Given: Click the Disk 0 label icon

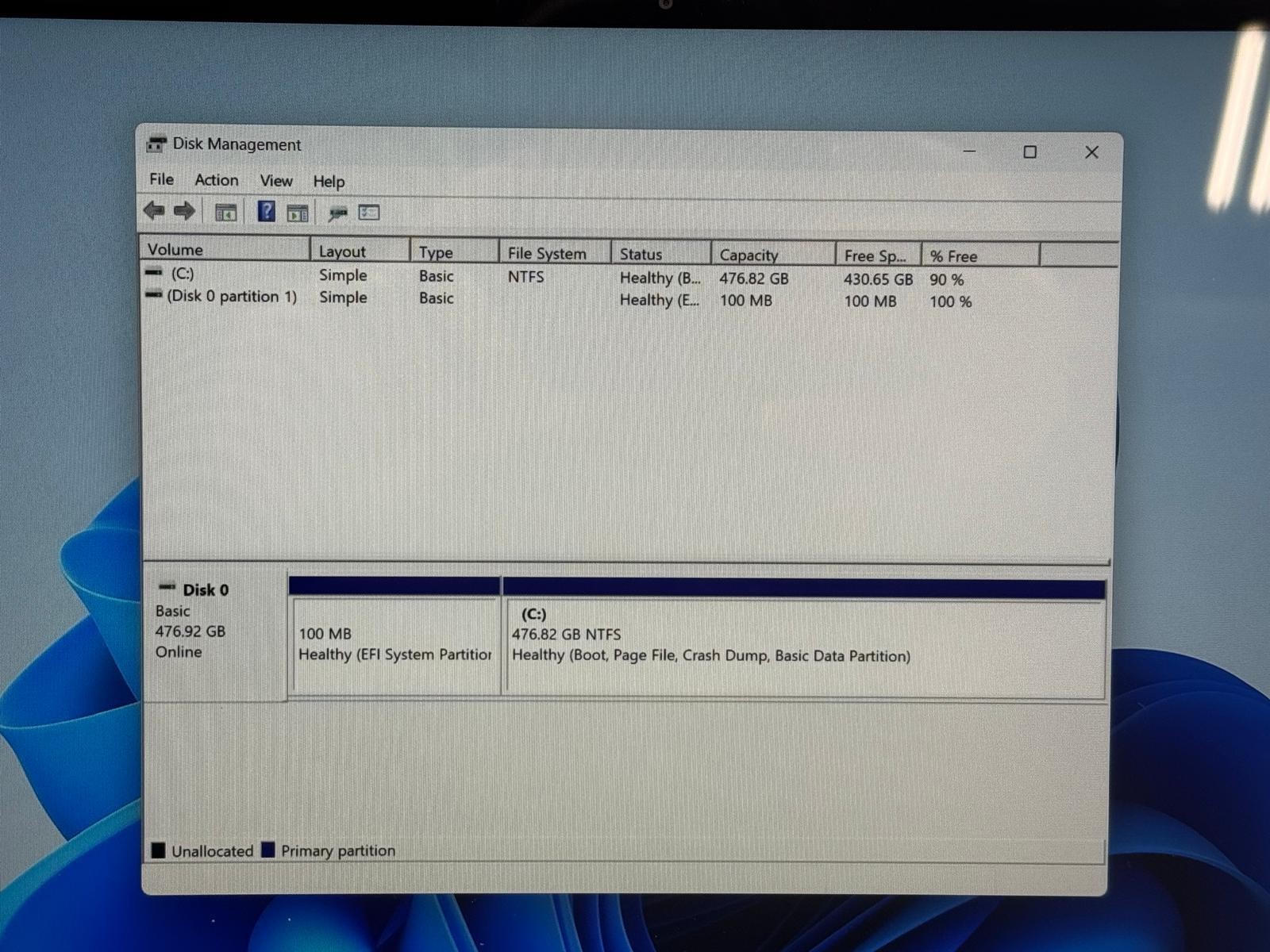Looking at the screenshot, I should click(x=167, y=588).
